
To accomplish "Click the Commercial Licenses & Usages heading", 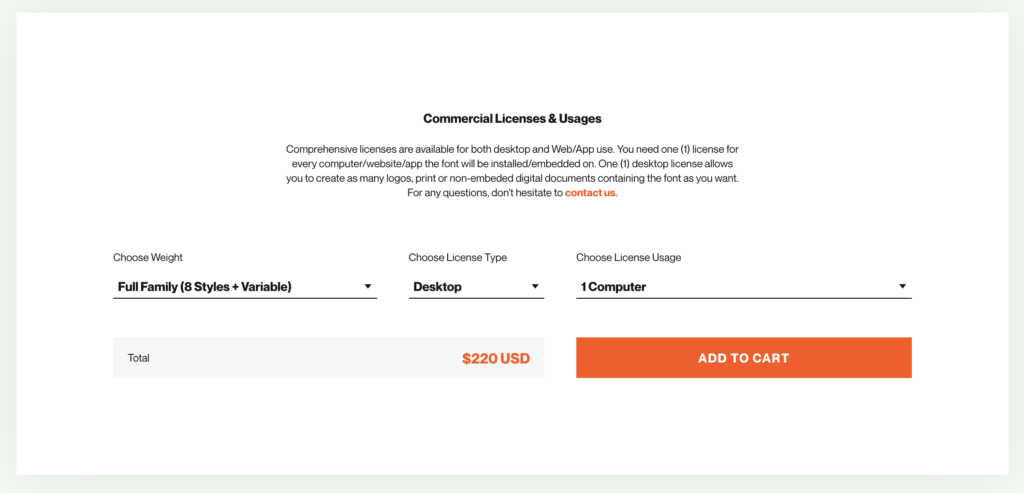I will pos(512,119).
